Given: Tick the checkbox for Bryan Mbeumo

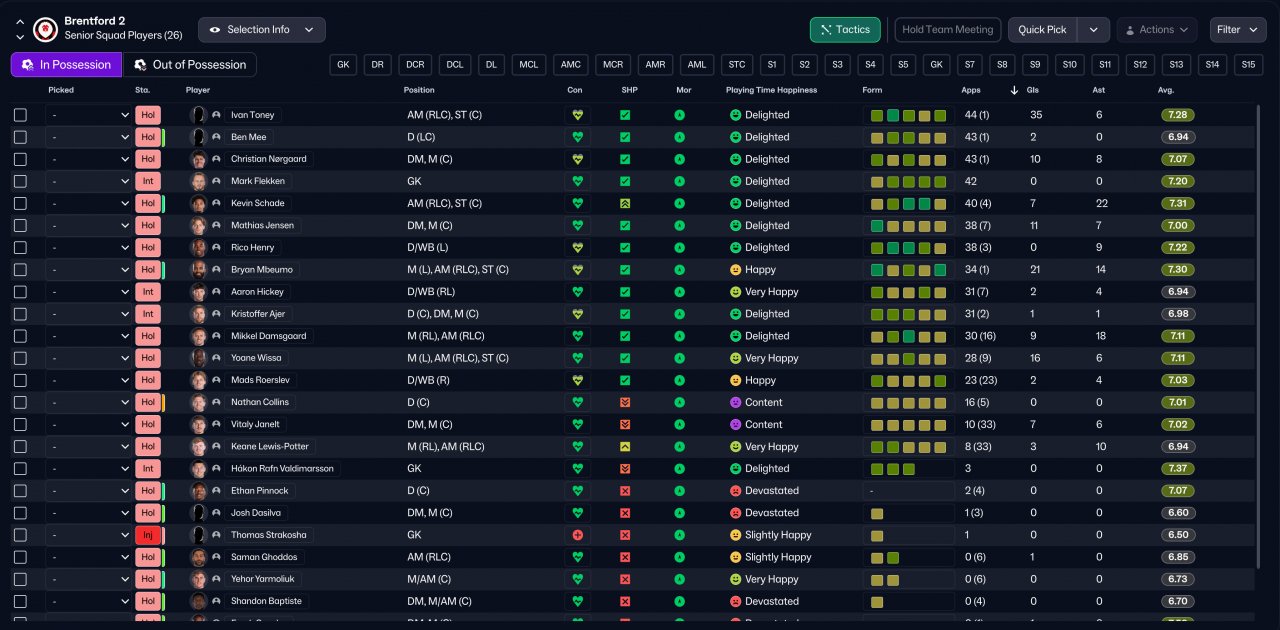Looking at the screenshot, I should (20, 270).
